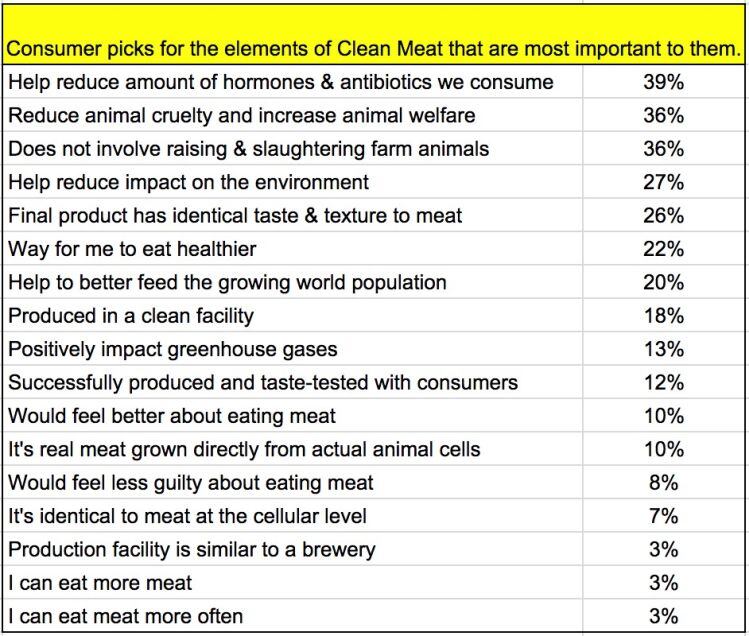Click 'Does not involve raising & slaughtering' cell
The image size is (749, 636).
[249, 149]
